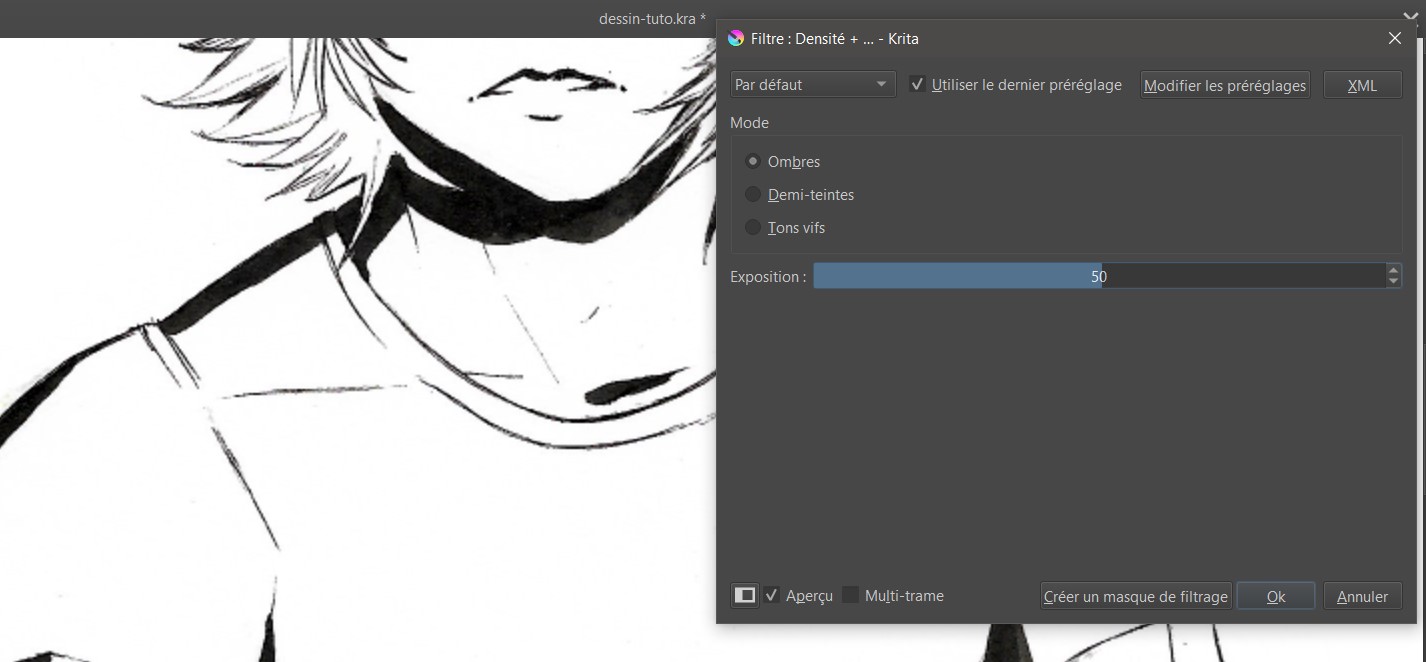
Task: Select the Tons vifs radio button
Action: [754, 227]
